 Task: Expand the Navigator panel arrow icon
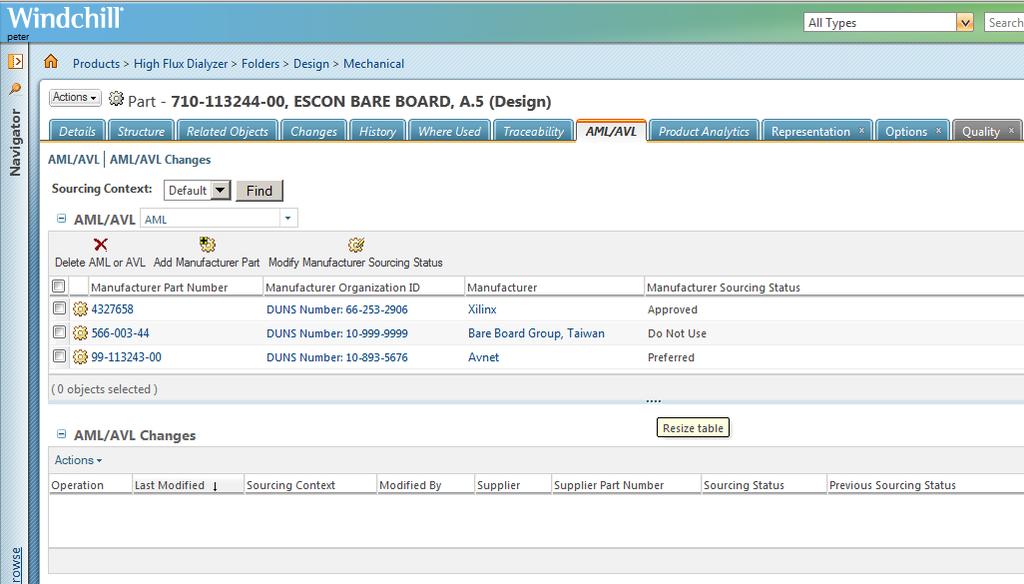tap(16, 61)
